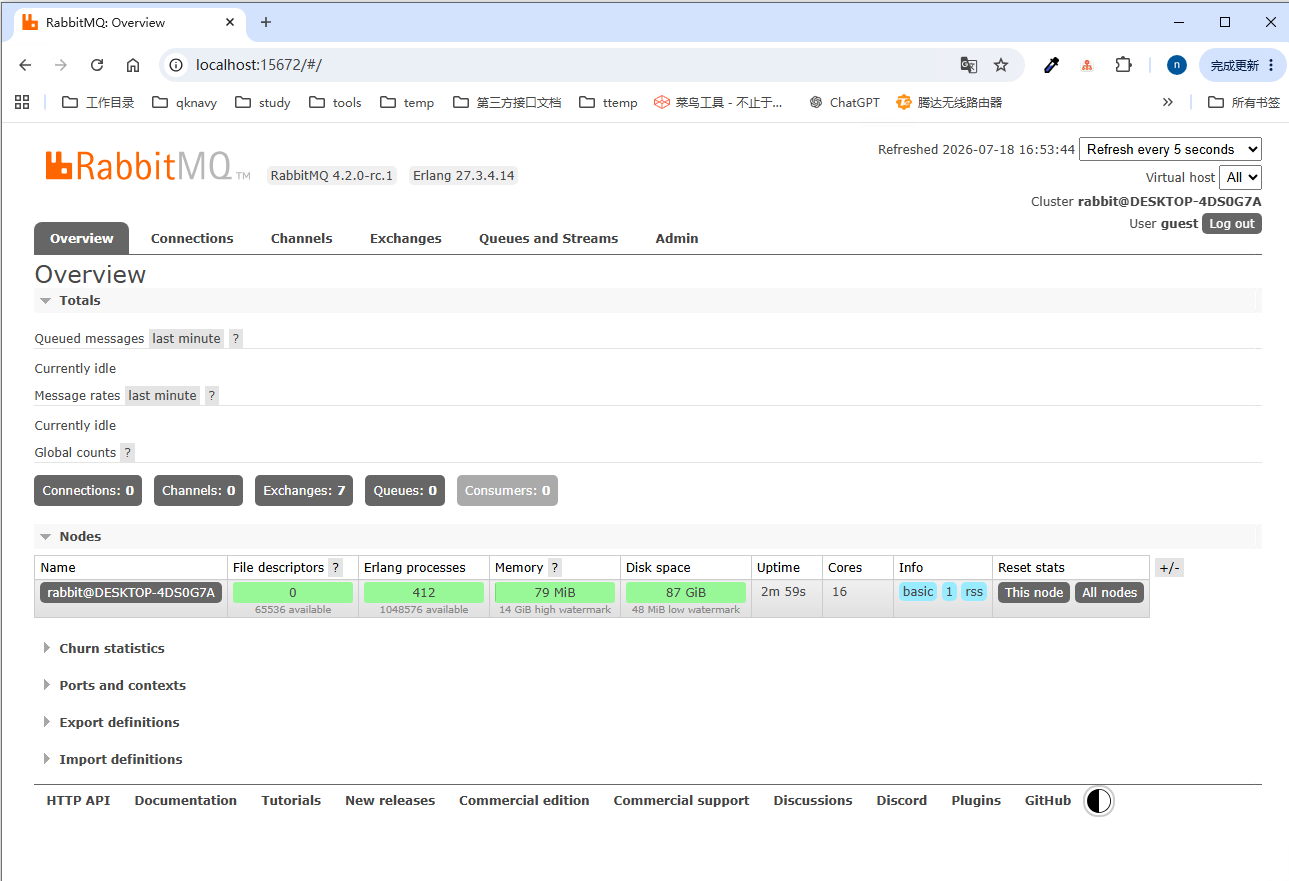
Task: Bookmark this page with the star icon
Action: (1001, 65)
